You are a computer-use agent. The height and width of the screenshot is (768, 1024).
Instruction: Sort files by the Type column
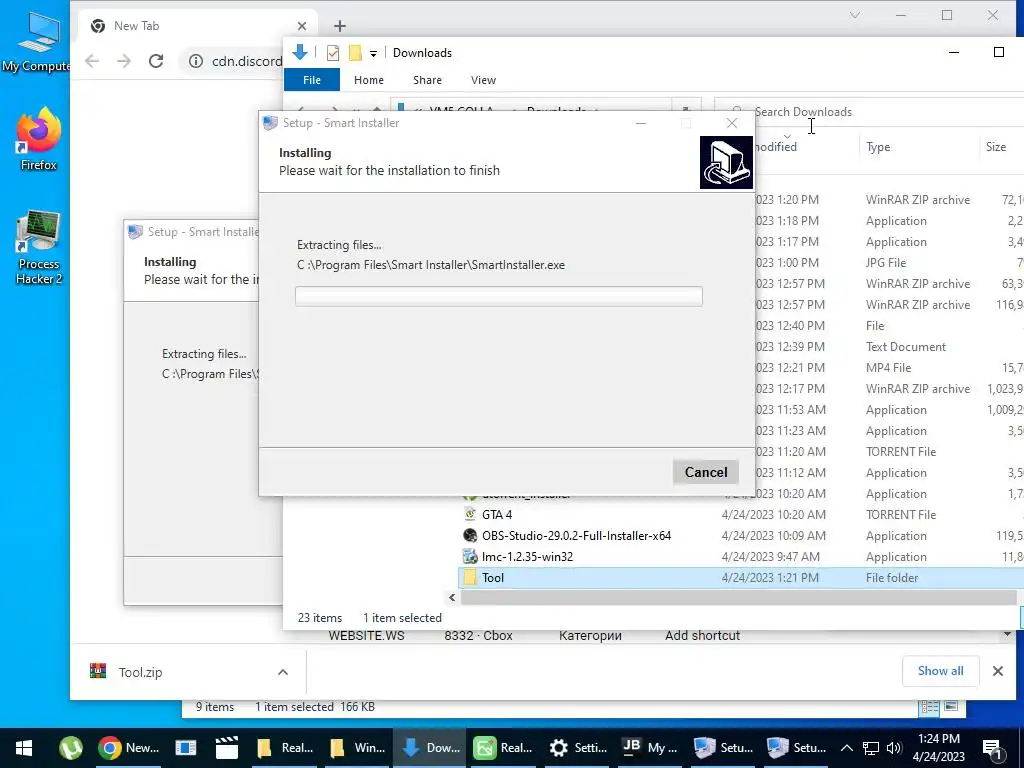878,147
